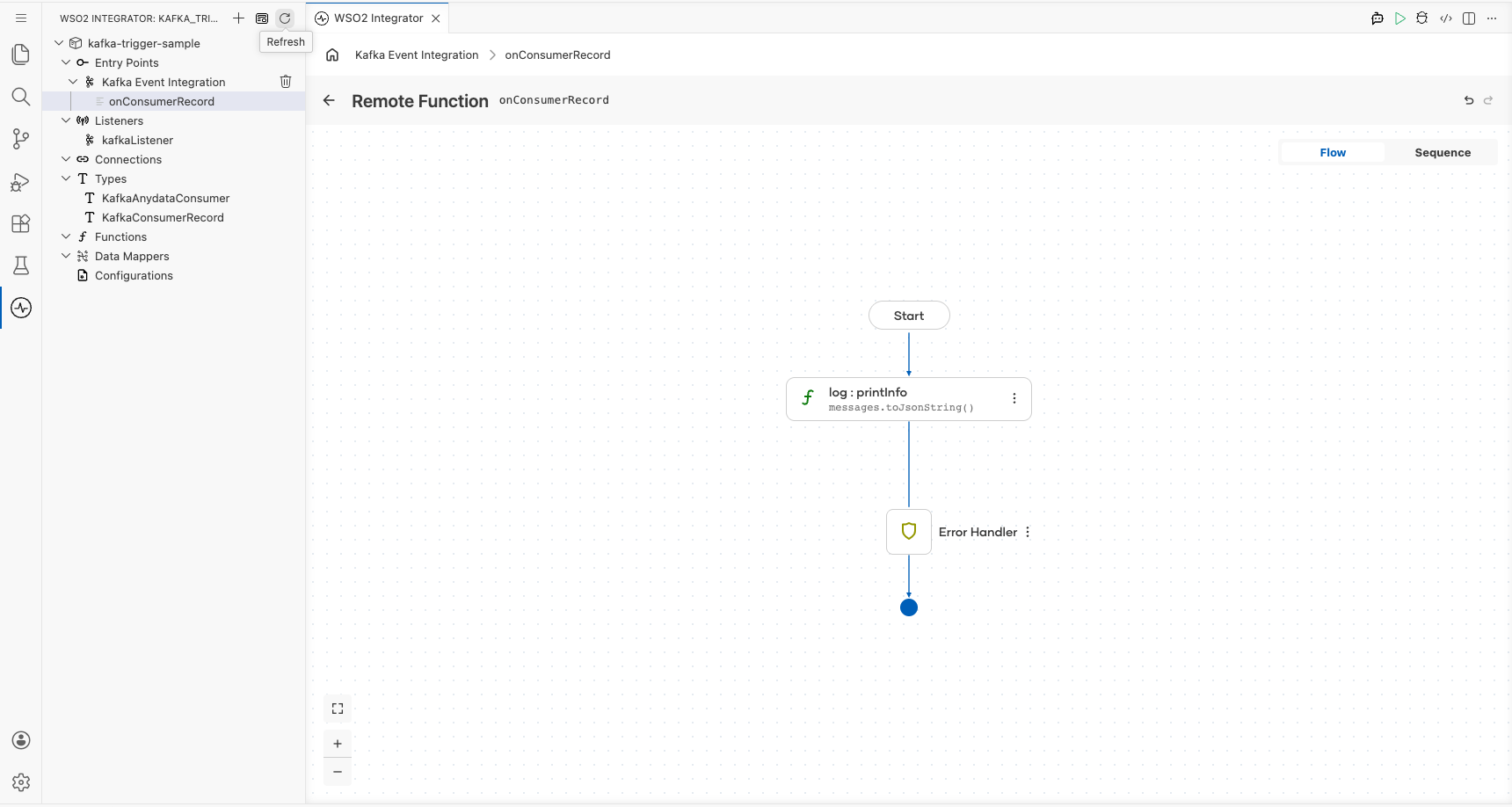Select the Start node

tap(909, 316)
